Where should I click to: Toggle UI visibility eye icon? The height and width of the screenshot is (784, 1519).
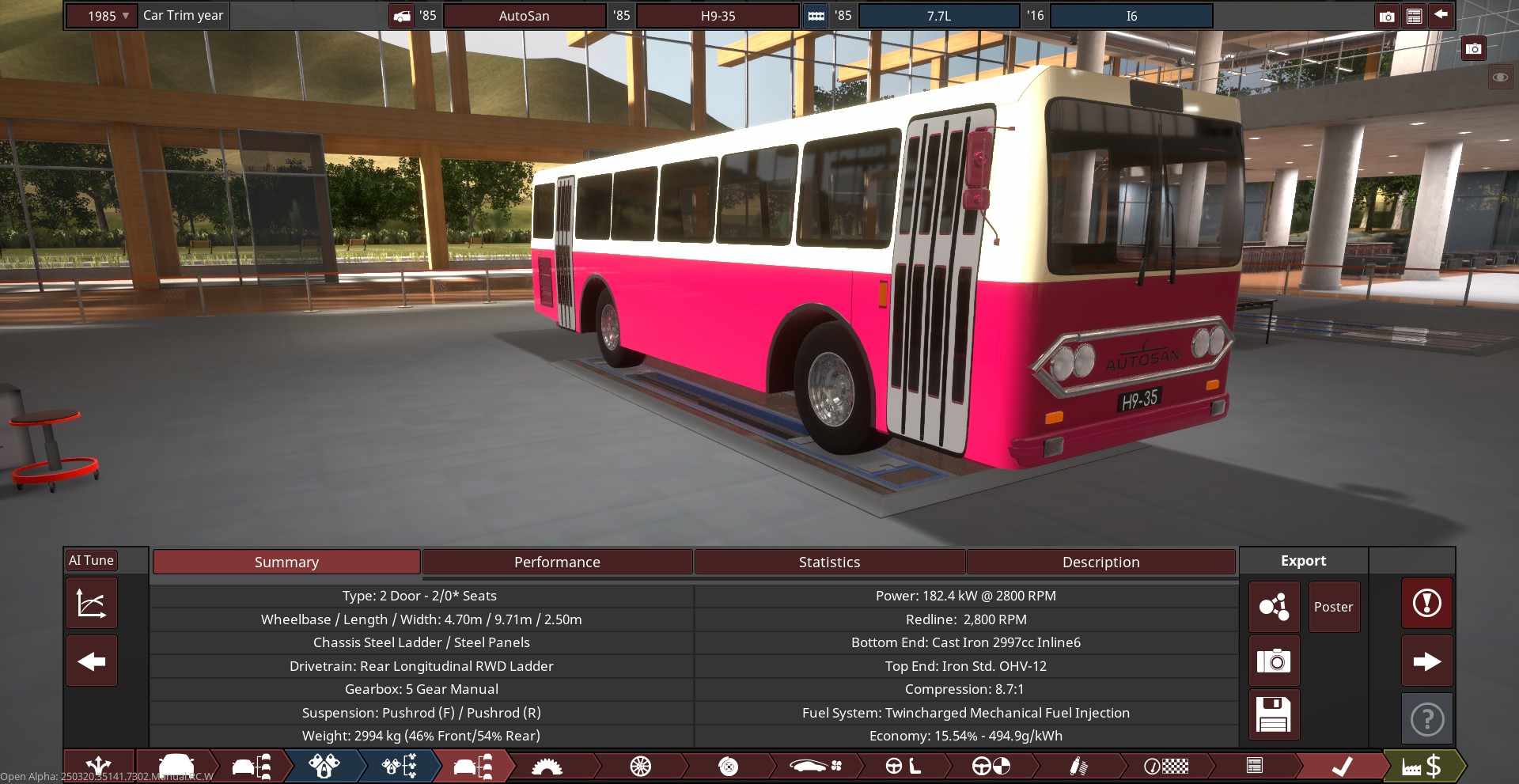[1500, 78]
